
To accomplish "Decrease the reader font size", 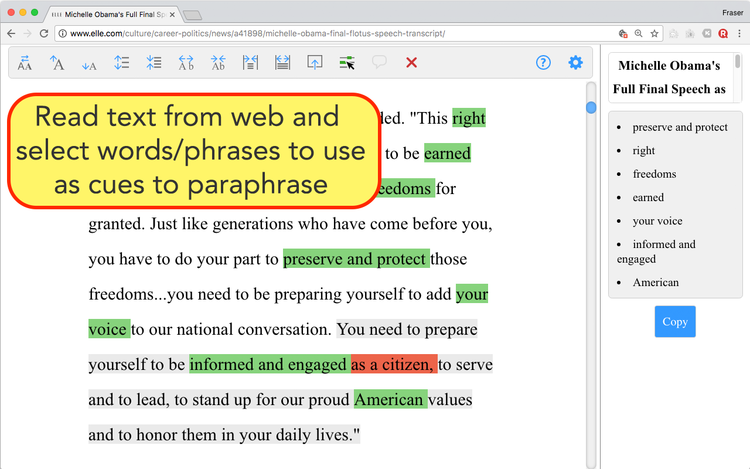I will (89, 66).
